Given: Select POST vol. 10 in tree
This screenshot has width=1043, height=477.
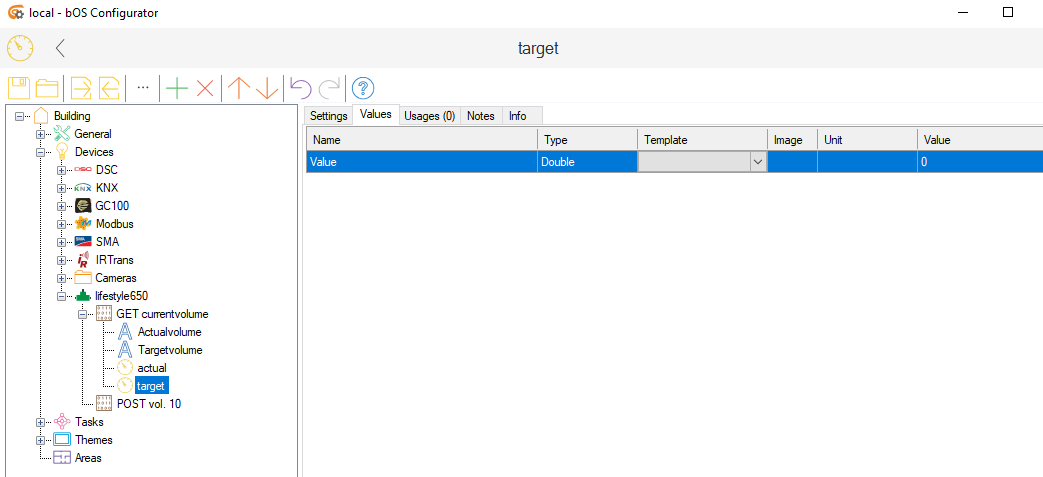Looking at the screenshot, I should tap(149, 404).
